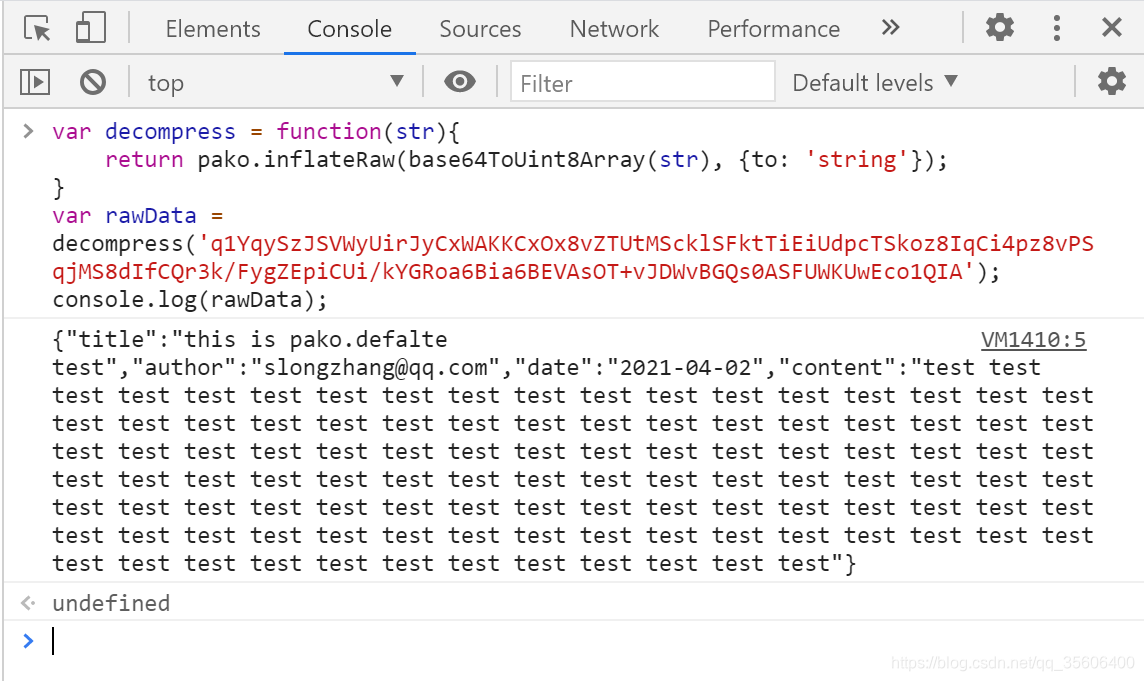This screenshot has width=1144, height=681.
Task: Close the DevTools panel
Action: (x=1111, y=28)
